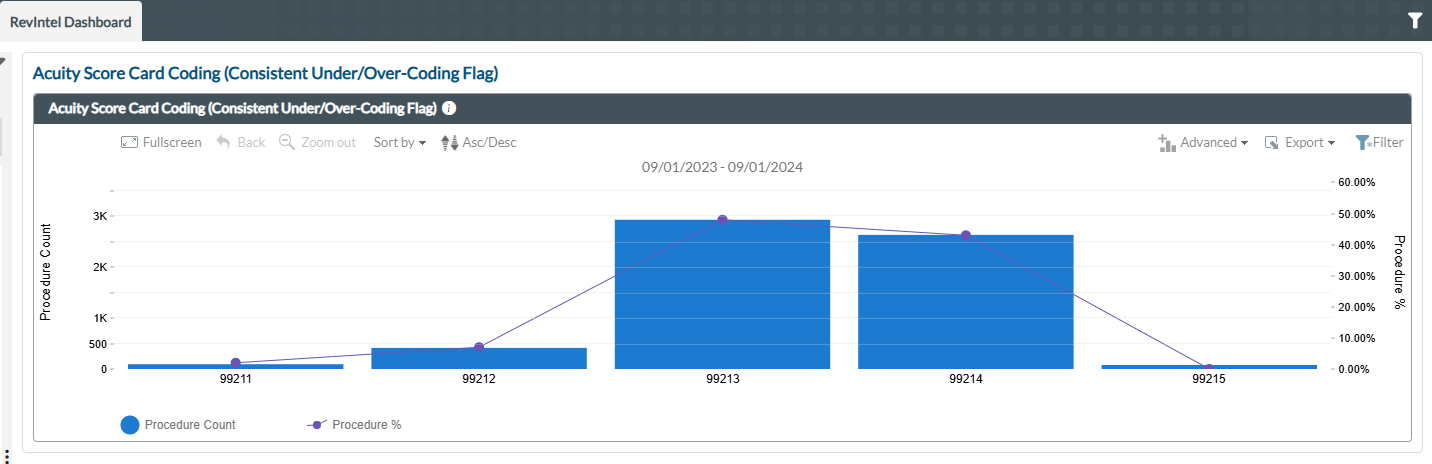Toggle Procedure % series in the legend
1432x464 pixels.
pos(354,425)
